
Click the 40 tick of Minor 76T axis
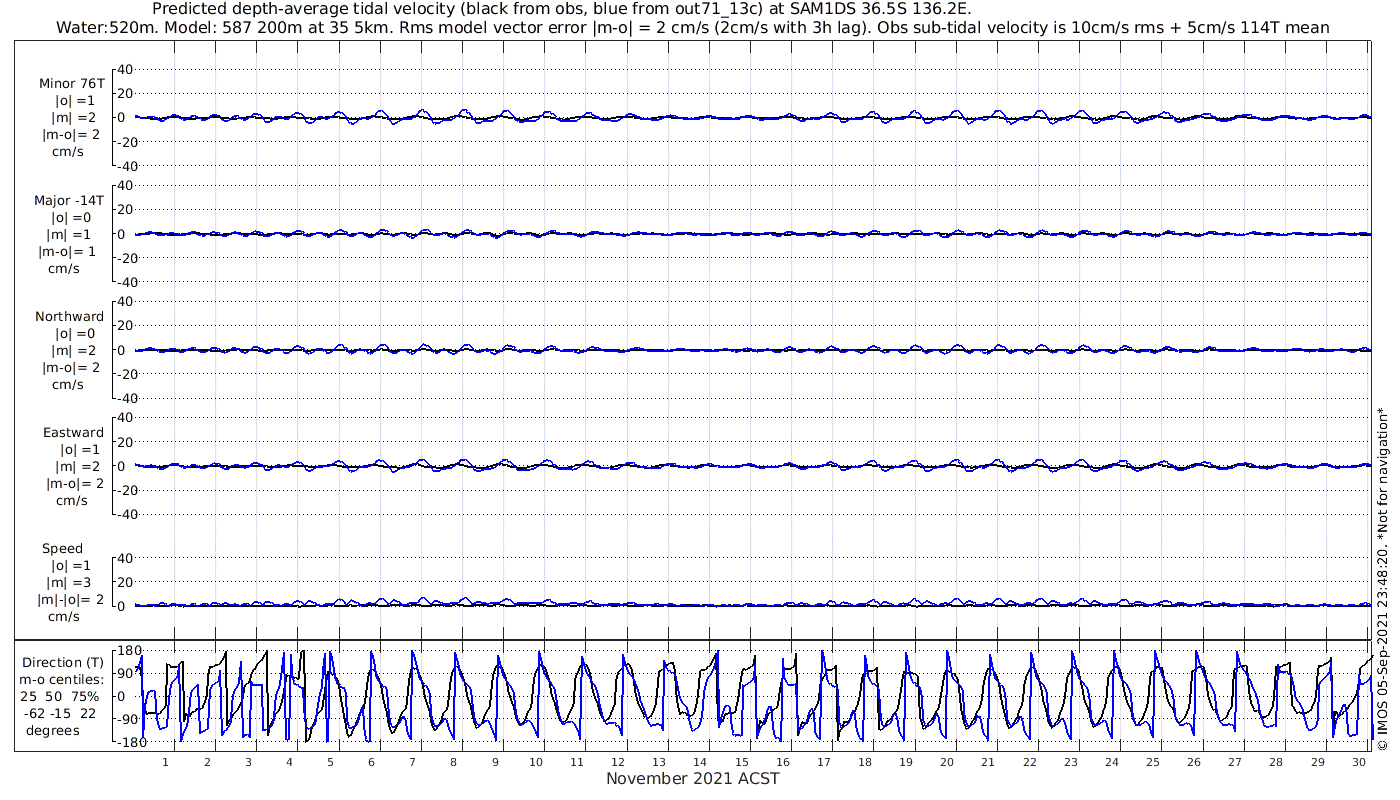tap(125, 69)
